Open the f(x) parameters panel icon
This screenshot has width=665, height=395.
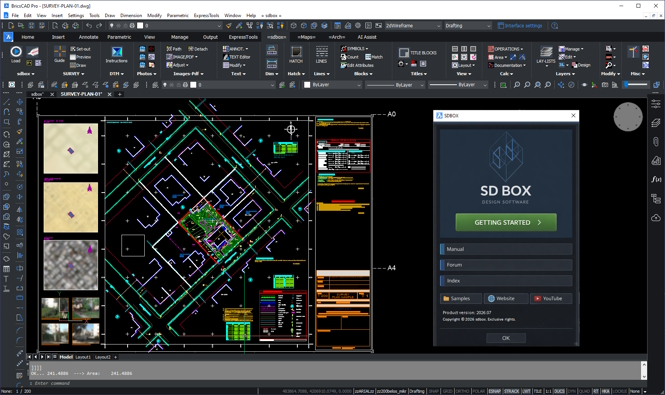pyautogui.click(x=656, y=179)
